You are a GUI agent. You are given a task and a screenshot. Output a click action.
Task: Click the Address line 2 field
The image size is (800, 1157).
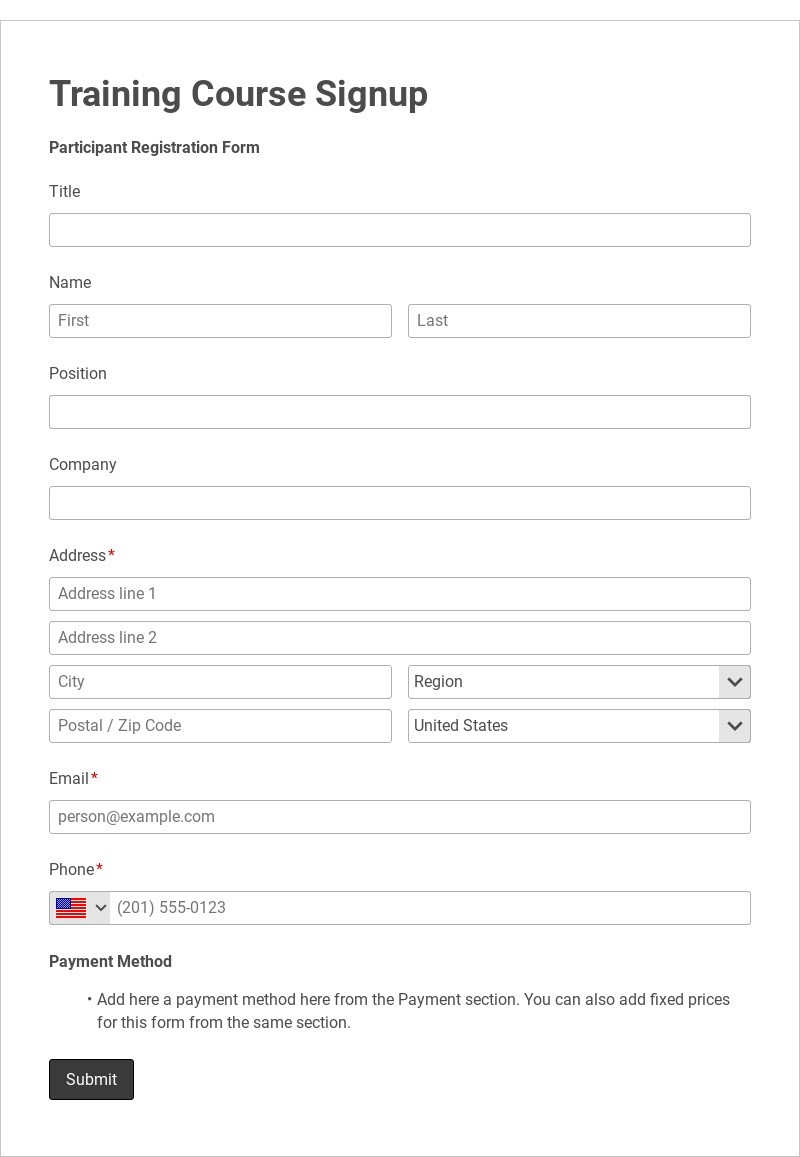pyautogui.click(x=399, y=638)
